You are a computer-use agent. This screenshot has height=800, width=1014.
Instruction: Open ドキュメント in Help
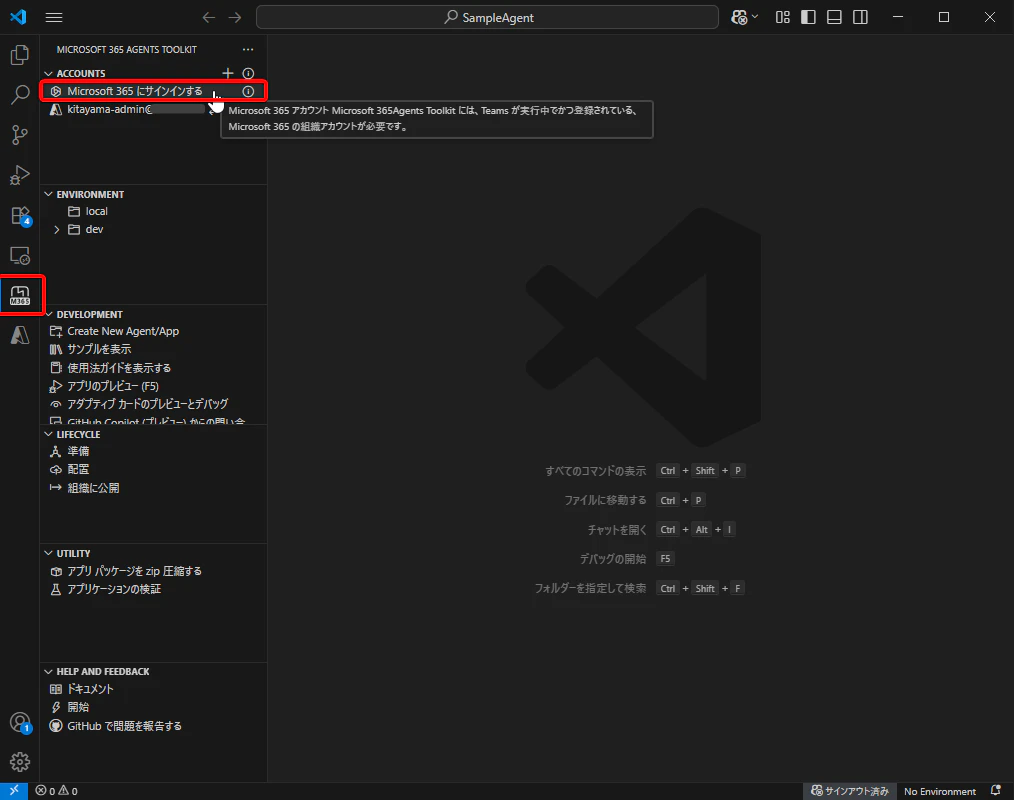[x=90, y=689]
